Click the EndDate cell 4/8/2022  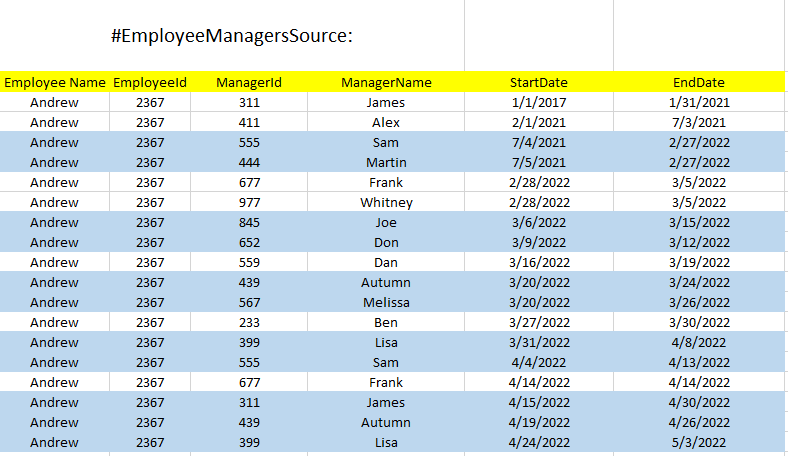click(699, 342)
